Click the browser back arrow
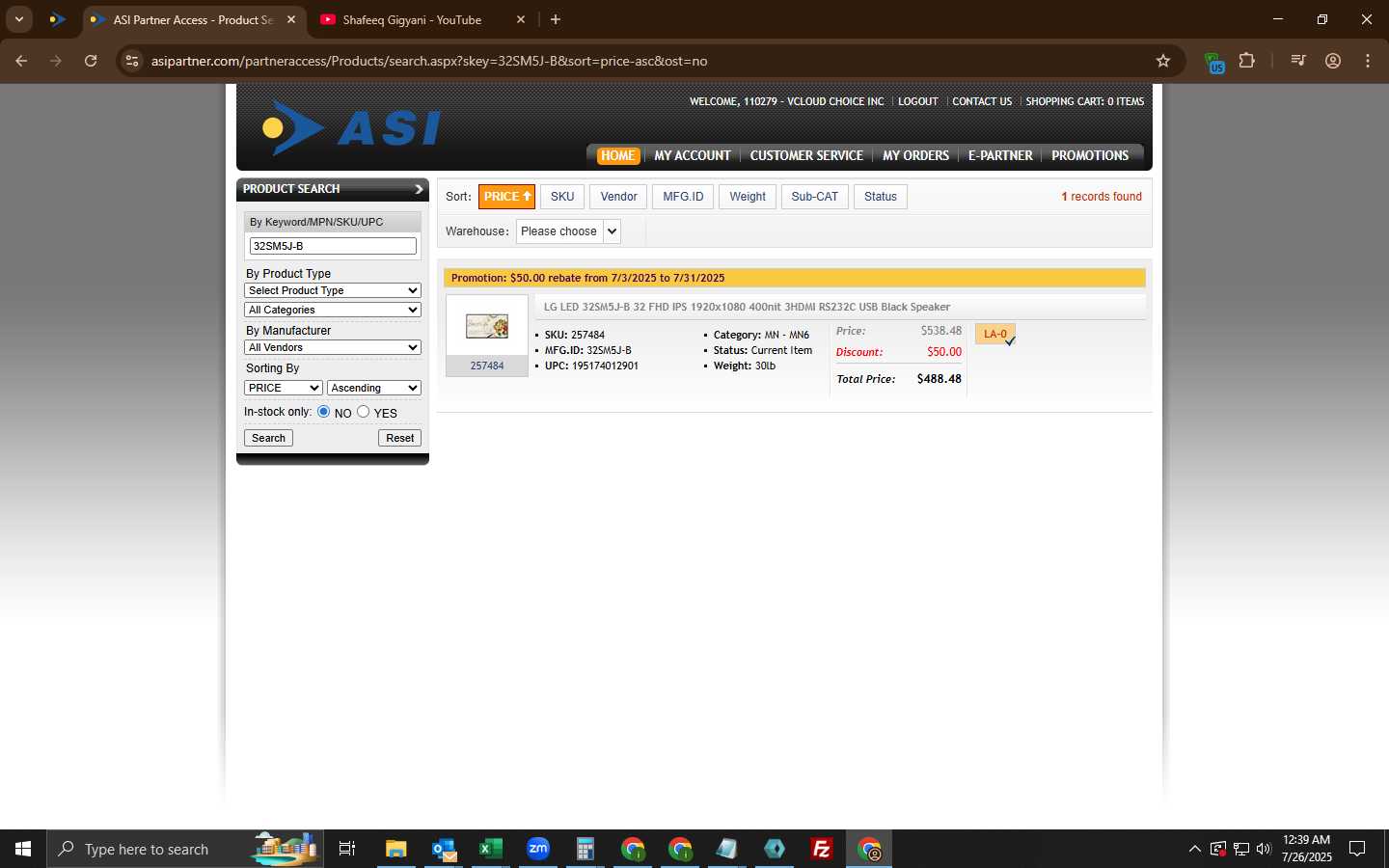Image resolution: width=1389 pixels, height=868 pixels. point(21,61)
